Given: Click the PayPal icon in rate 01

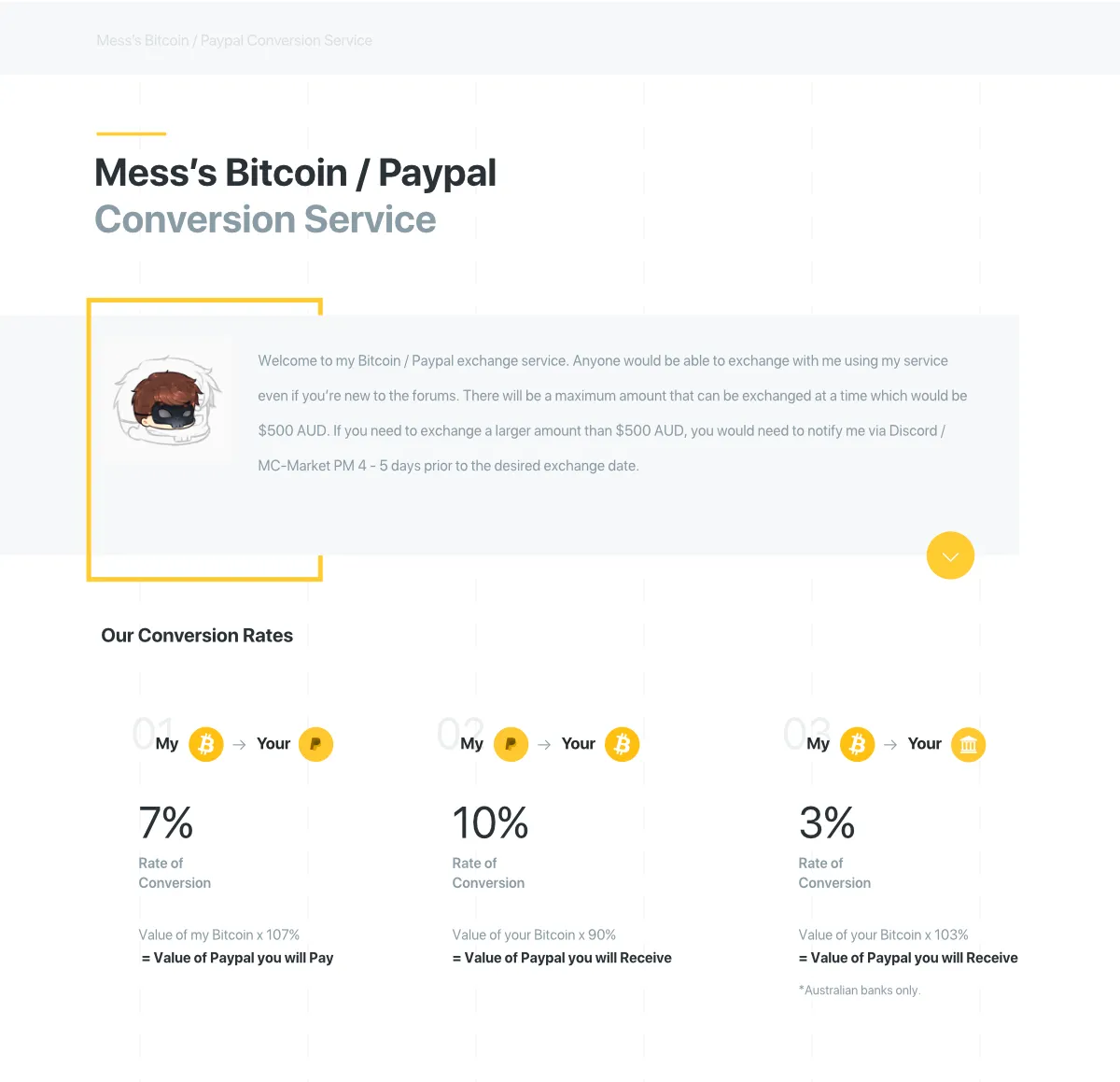Looking at the screenshot, I should point(315,744).
